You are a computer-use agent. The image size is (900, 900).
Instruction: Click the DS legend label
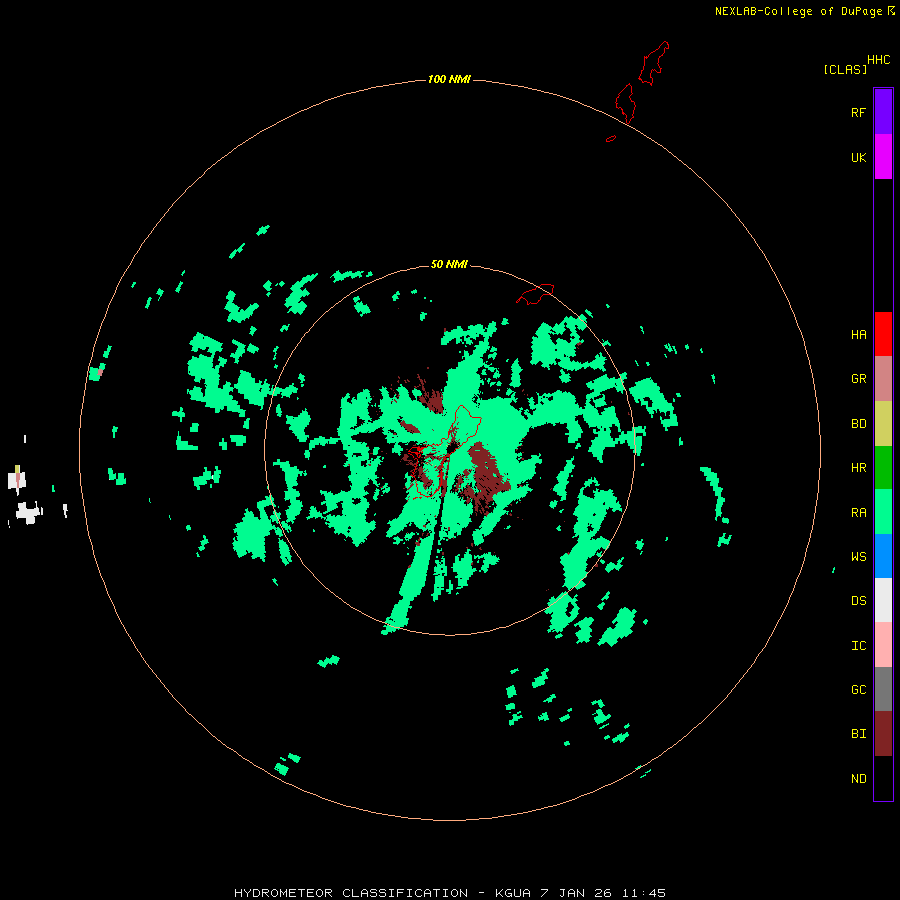point(858,601)
